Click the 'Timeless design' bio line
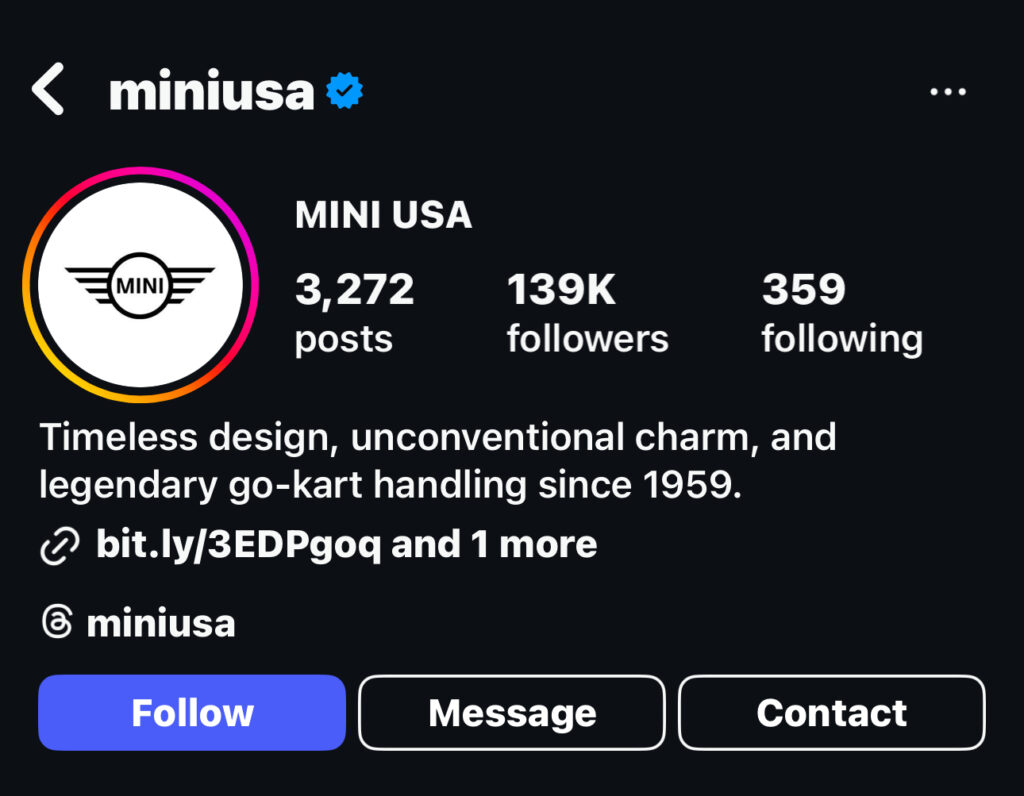Image resolution: width=1024 pixels, height=796 pixels. [x=438, y=437]
